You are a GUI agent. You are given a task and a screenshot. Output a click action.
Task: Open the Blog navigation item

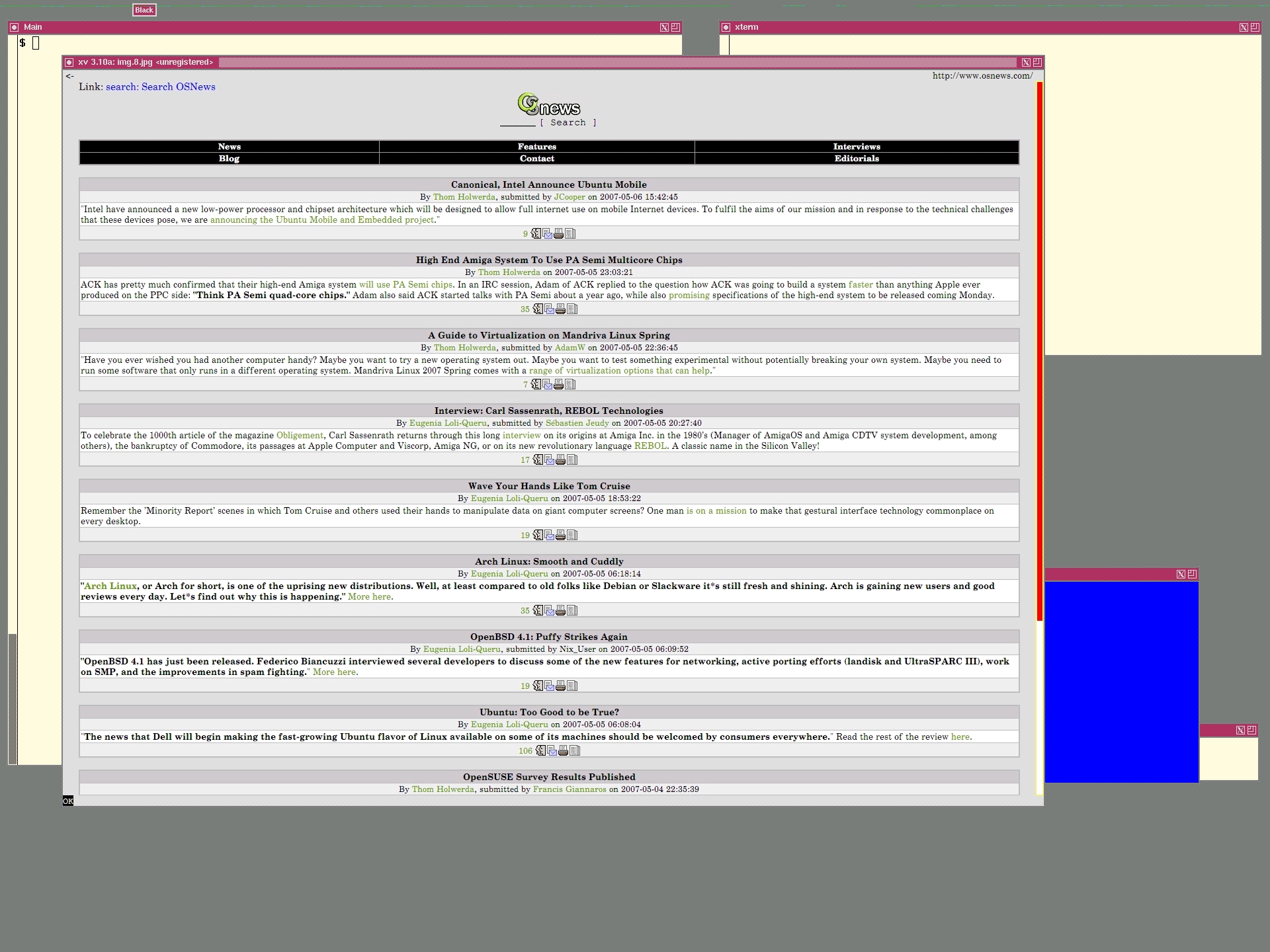tap(229, 159)
